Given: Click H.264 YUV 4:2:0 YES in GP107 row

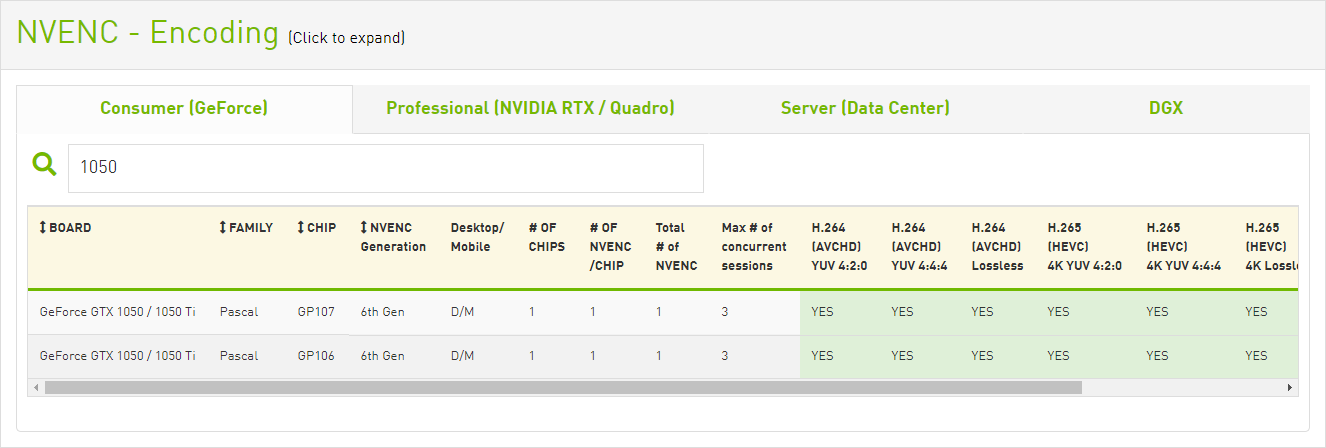Looking at the screenshot, I should point(822,312).
